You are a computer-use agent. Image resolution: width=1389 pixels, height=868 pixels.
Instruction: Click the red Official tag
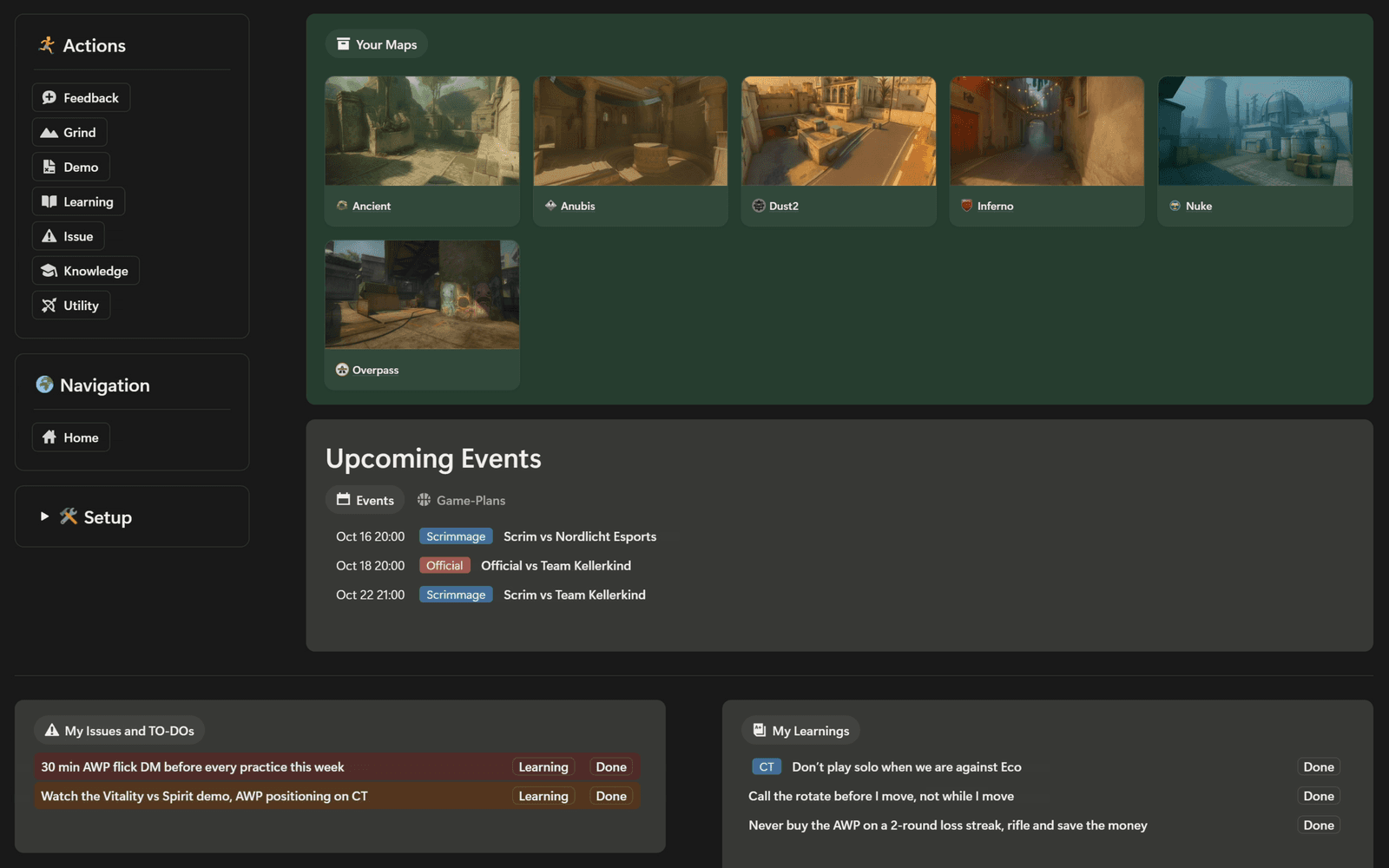(444, 566)
